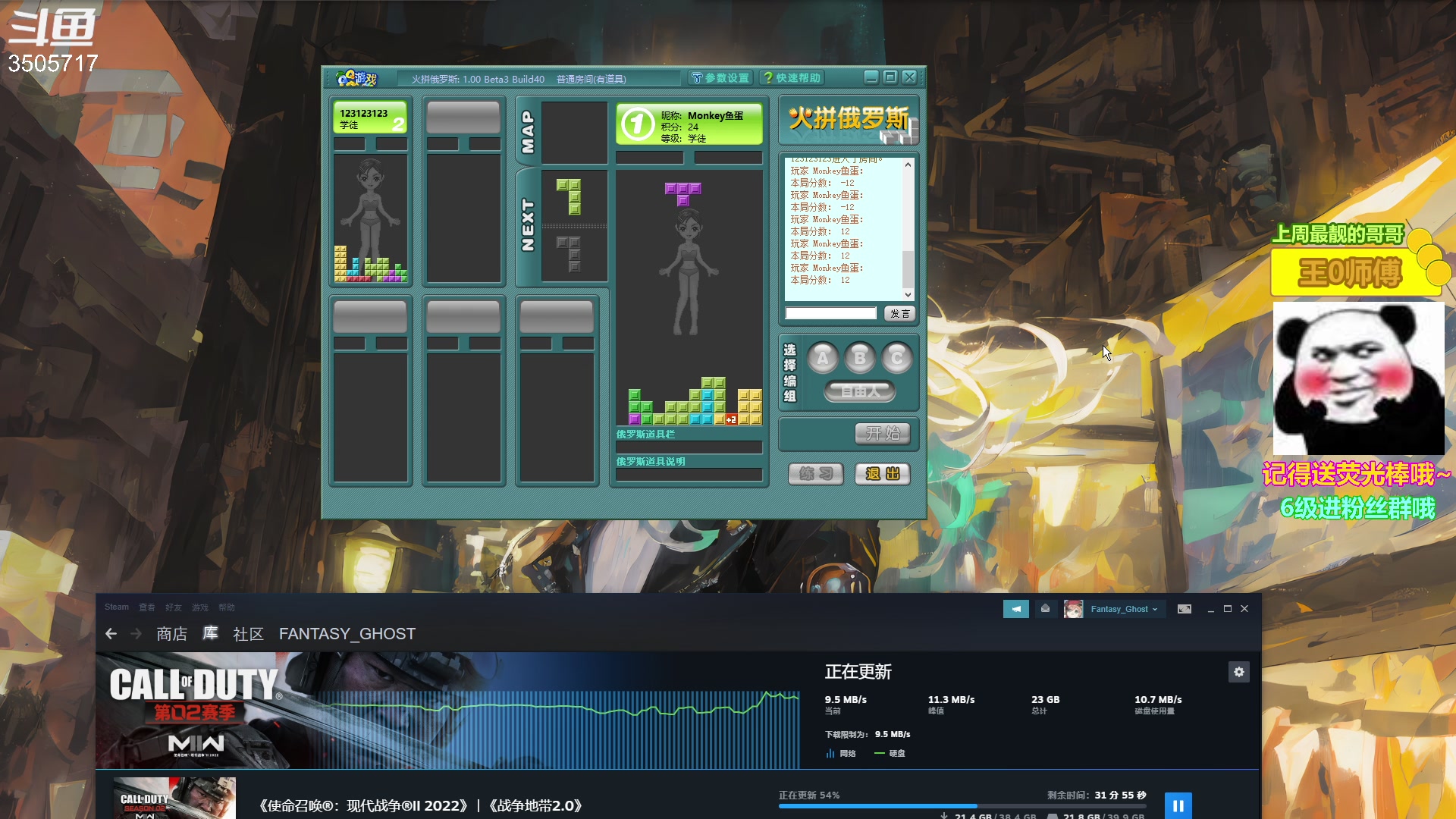Image resolution: width=1456 pixels, height=819 pixels.
Task: Go back with Steam back arrow
Action: click(111, 634)
